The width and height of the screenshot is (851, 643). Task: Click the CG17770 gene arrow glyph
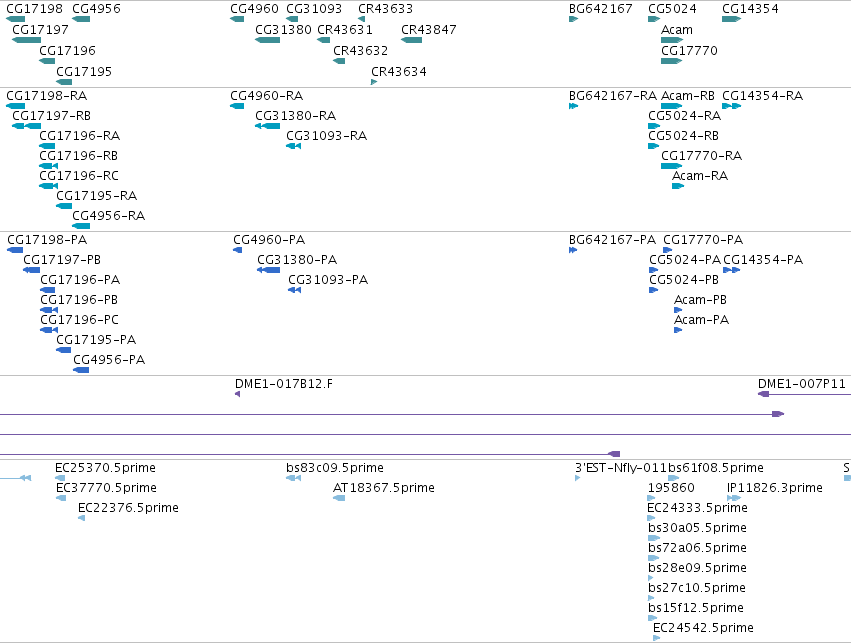[671, 61]
